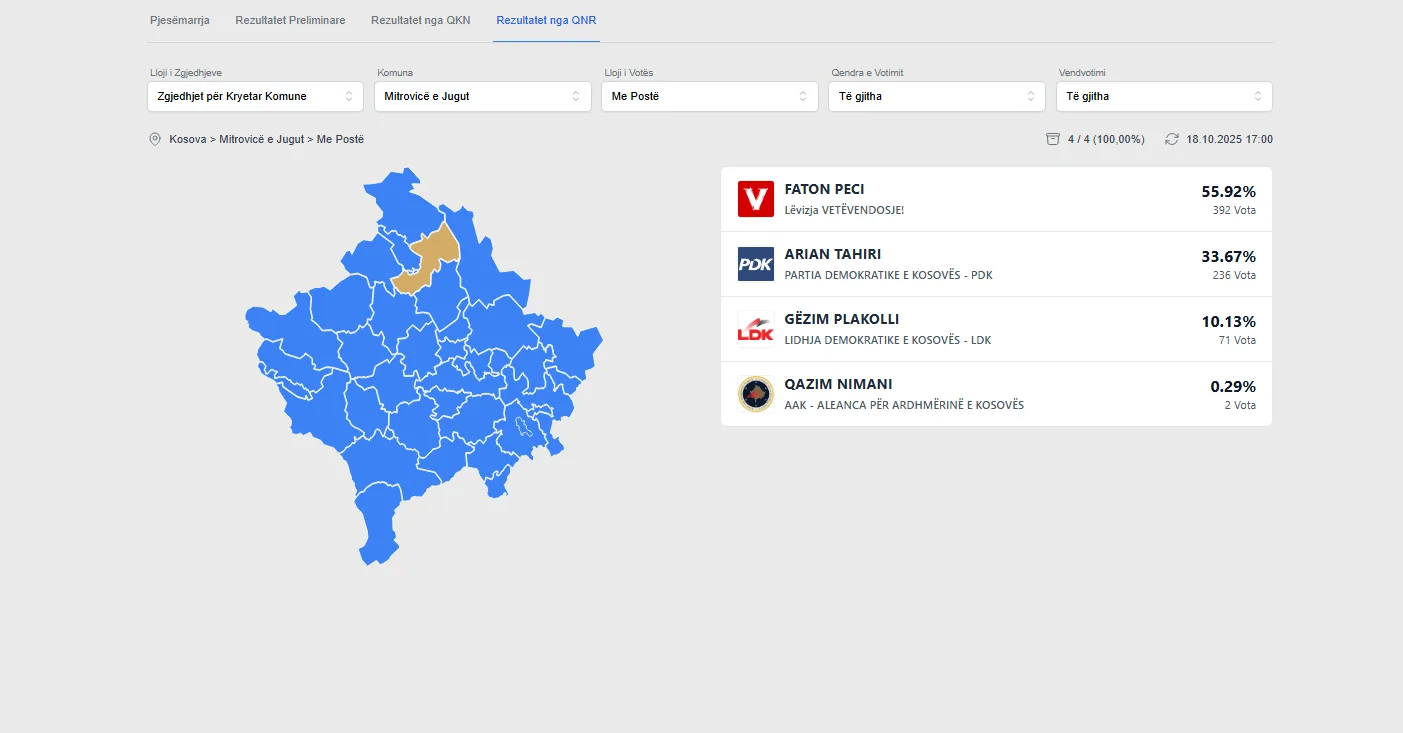Switch to the Rezultatet nga QKN tab
Viewport: 1403px width, 733px height.
(420, 20)
